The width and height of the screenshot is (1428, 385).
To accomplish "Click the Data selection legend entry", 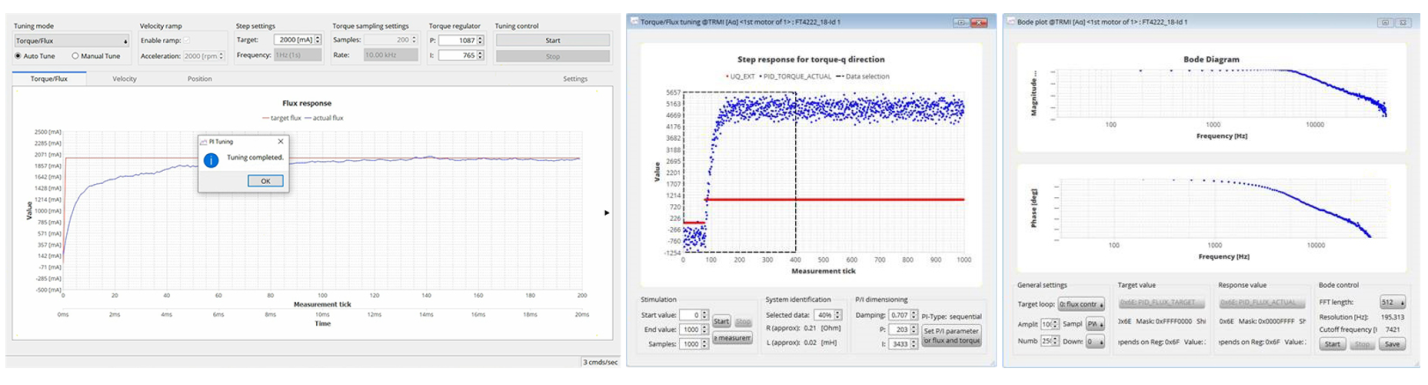I will click(x=862, y=75).
